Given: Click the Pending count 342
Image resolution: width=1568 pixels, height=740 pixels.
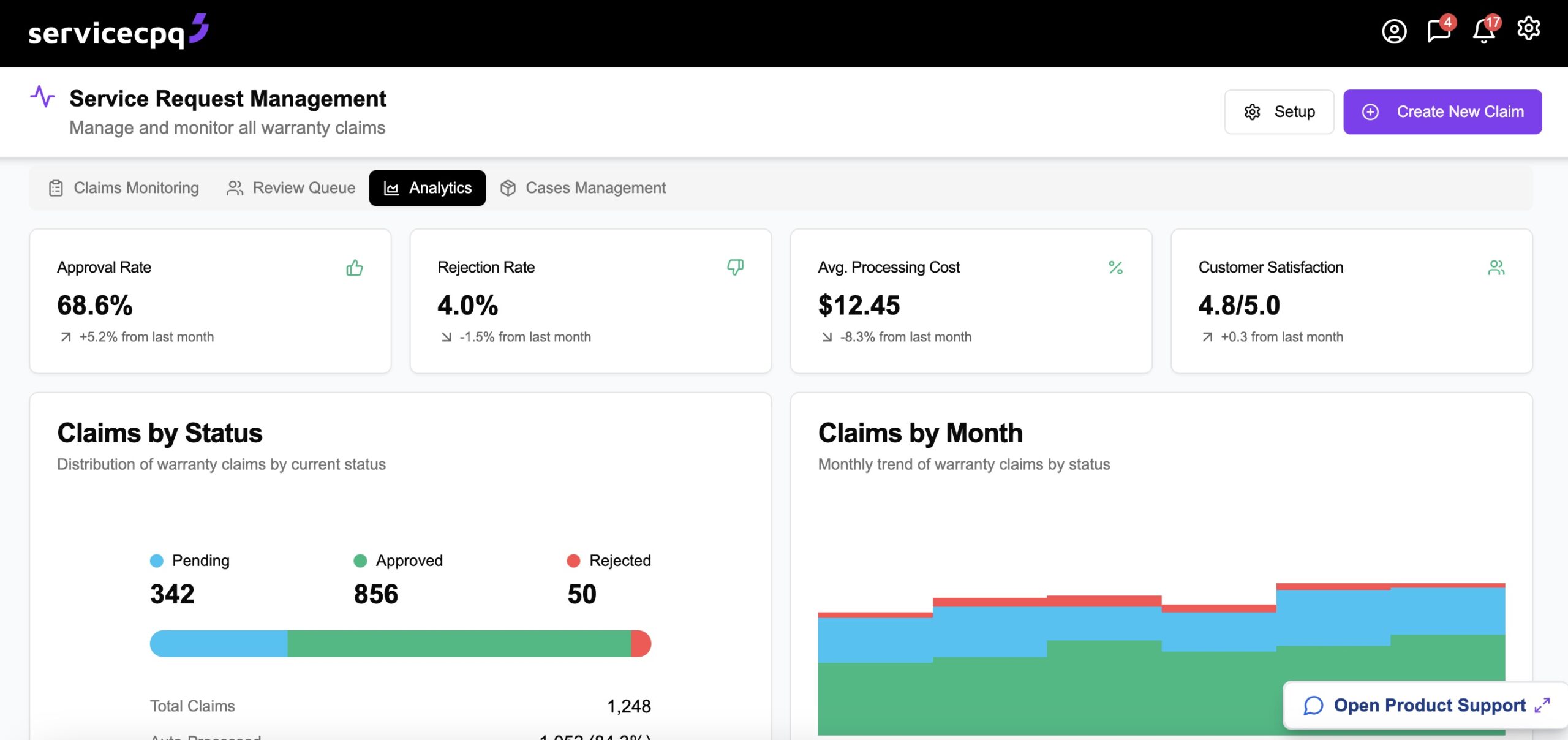Looking at the screenshot, I should (x=172, y=594).
